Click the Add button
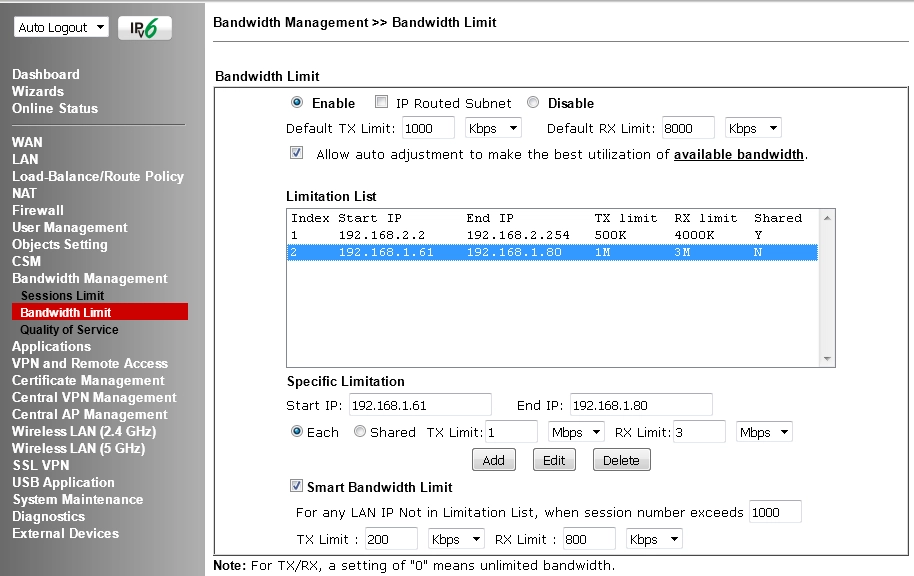The image size is (914, 576). tap(494, 460)
